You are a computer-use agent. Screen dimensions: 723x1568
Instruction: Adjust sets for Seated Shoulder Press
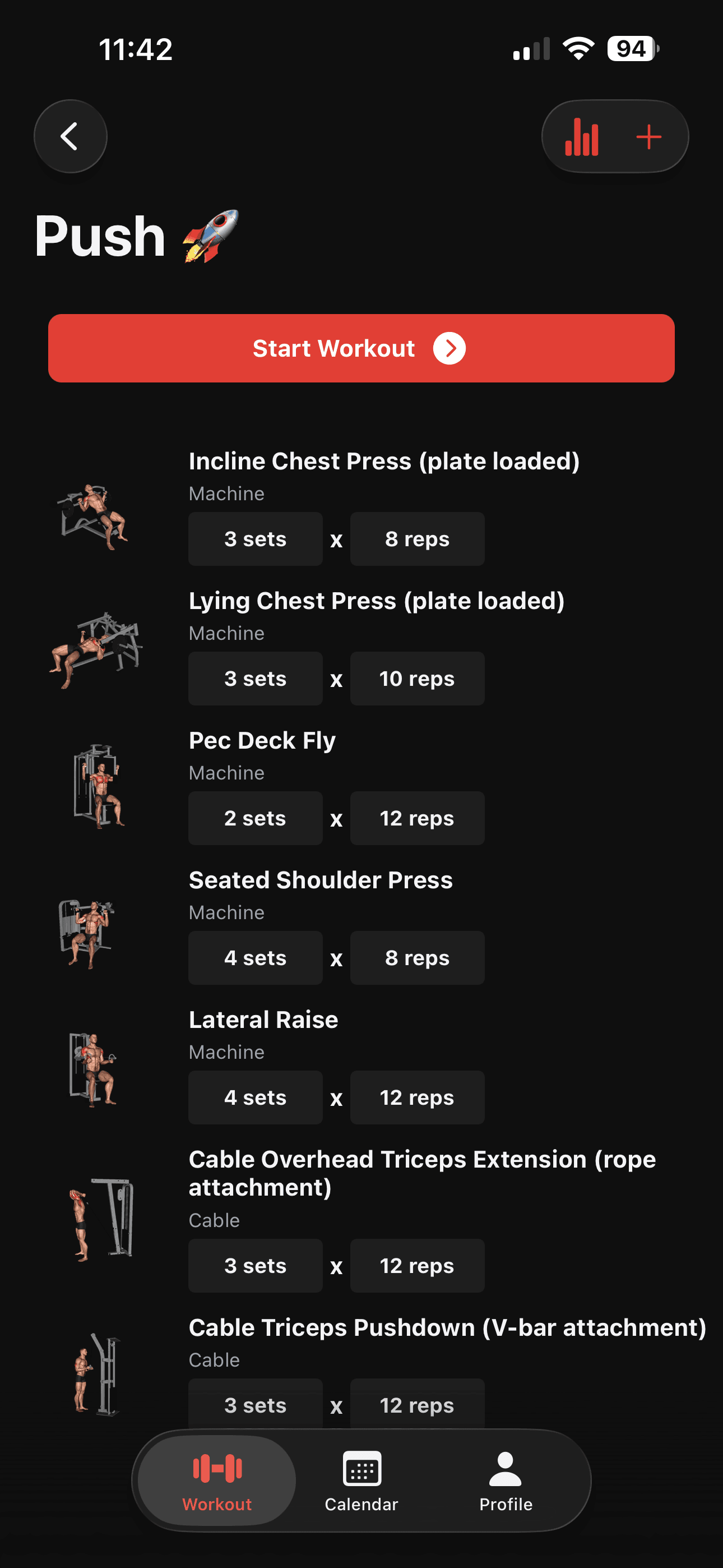(255, 957)
